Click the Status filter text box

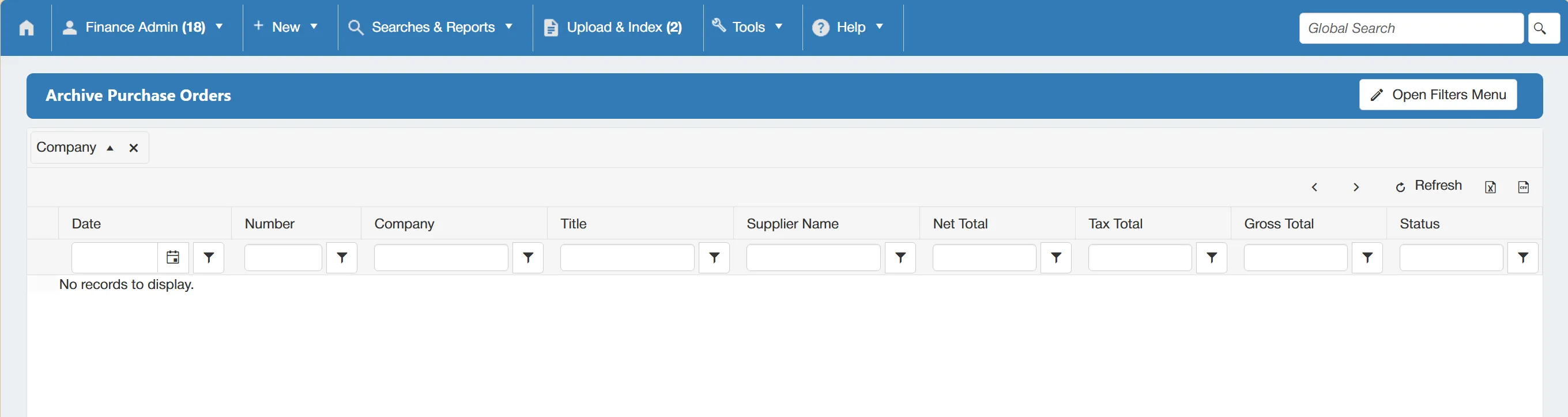[1452, 257]
